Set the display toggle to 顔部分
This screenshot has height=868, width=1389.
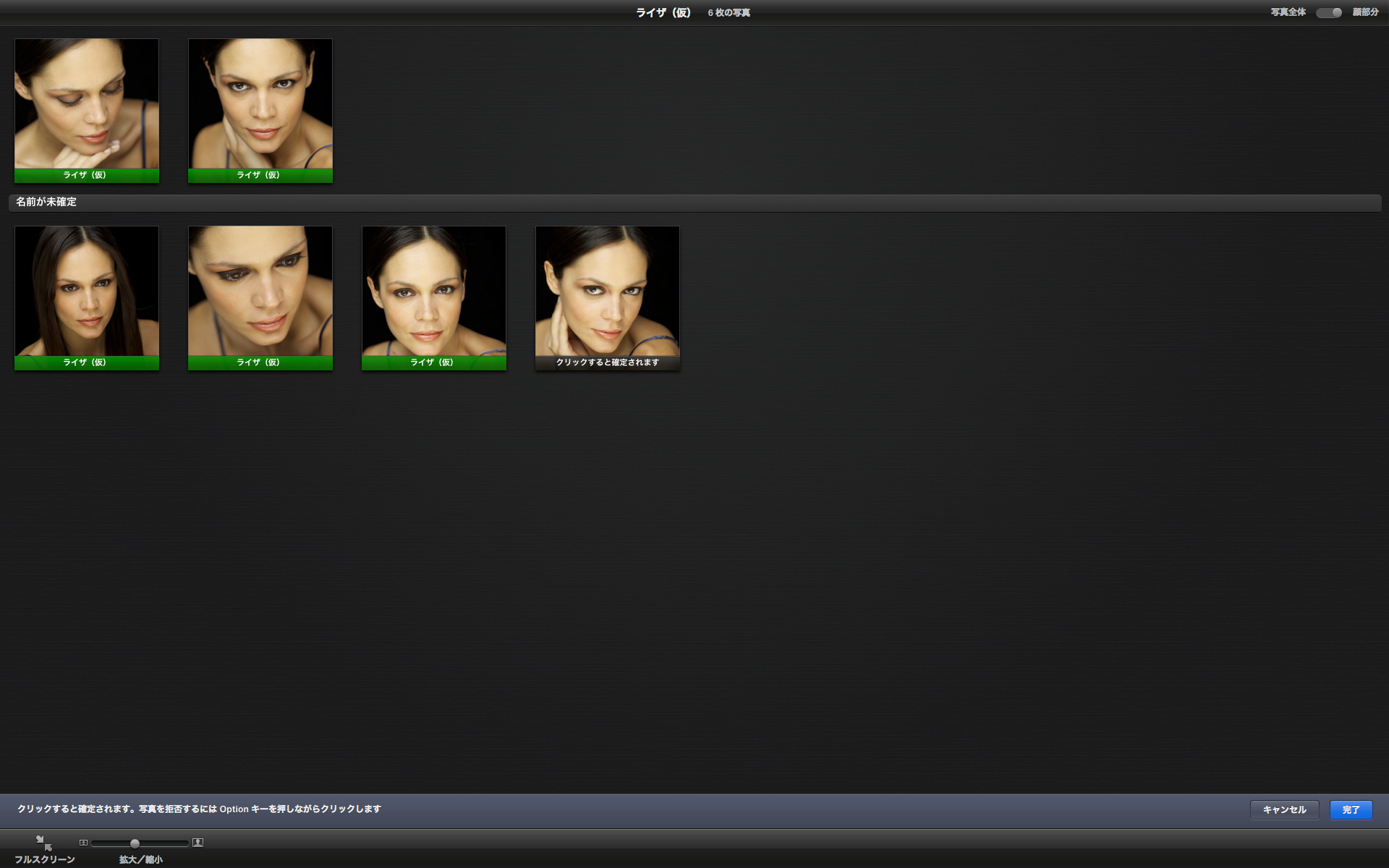click(1335, 12)
